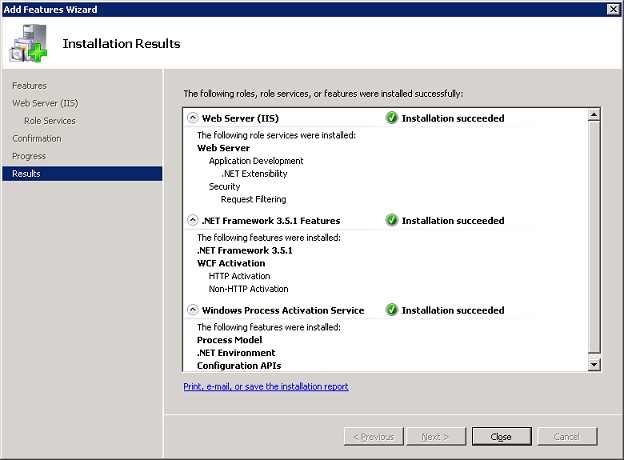Click 'The following role services were installed' text
This screenshot has height=460, width=624.
pyautogui.click(x=277, y=135)
